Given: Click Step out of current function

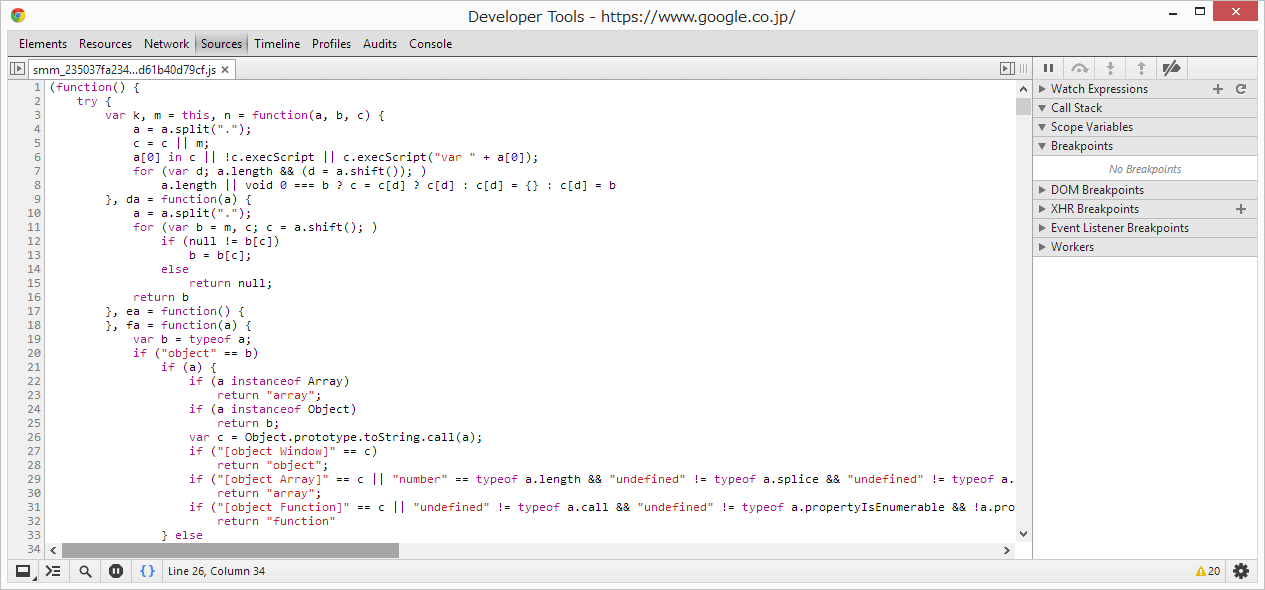Looking at the screenshot, I should point(1141,68).
